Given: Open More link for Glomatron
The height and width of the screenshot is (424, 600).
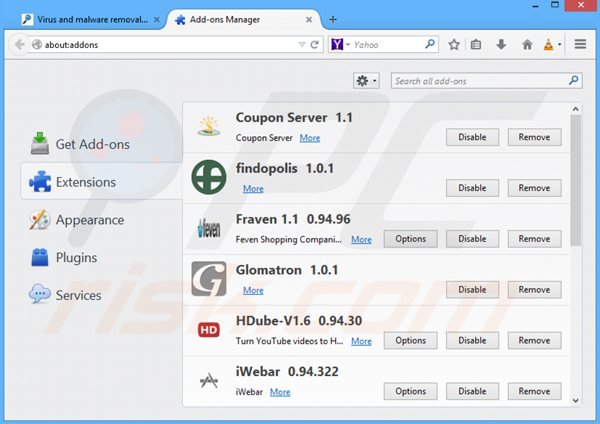Looking at the screenshot, I should coord(253,290).
